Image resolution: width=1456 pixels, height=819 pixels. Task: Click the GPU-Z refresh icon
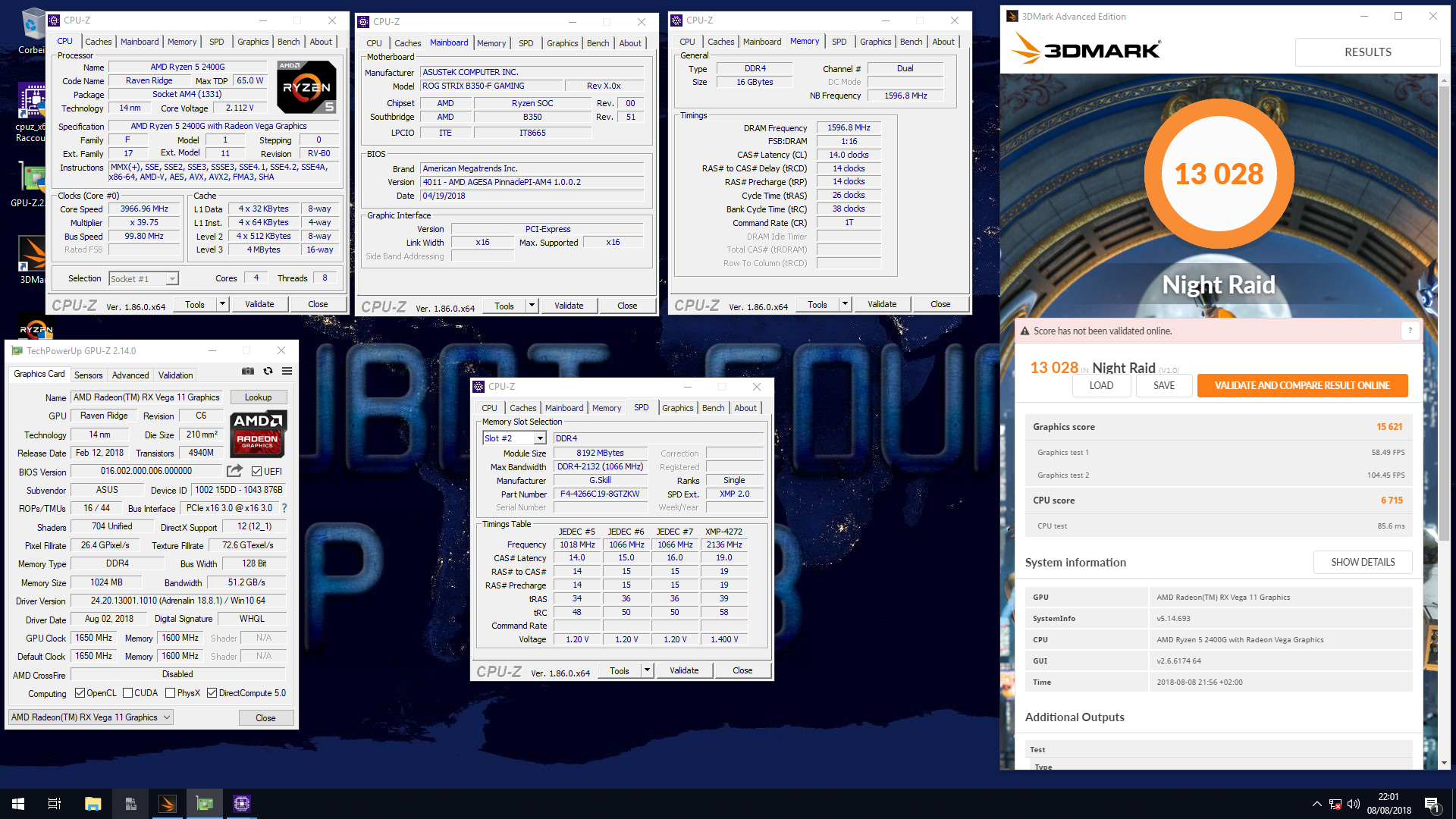(x=268, y=372)
